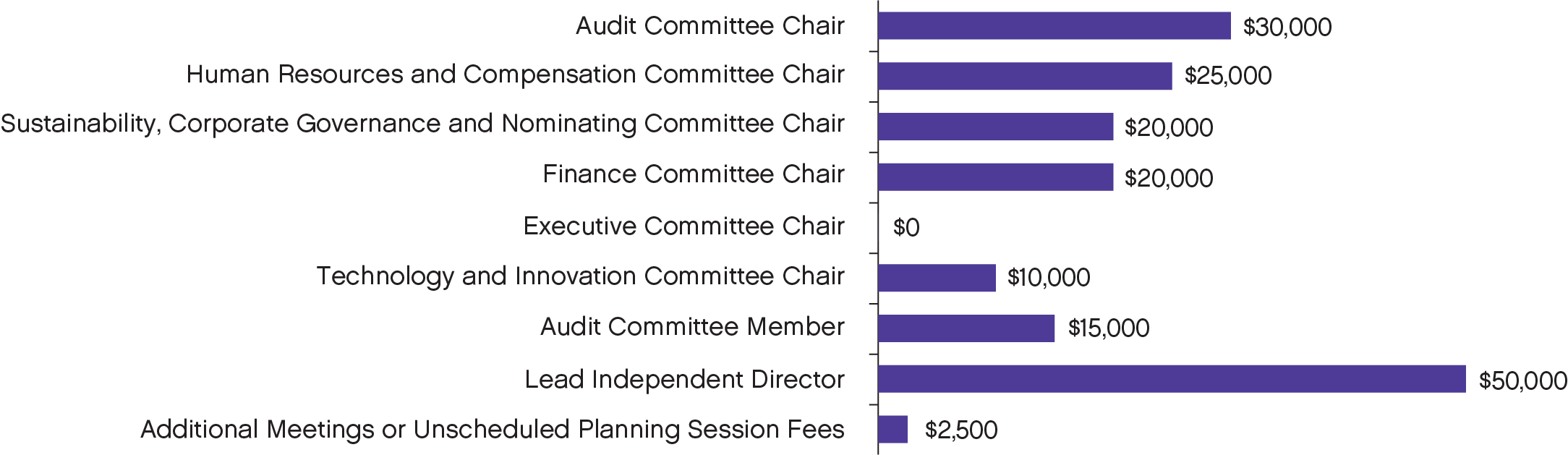Screen dimensions: 1568x455
Task: Click the Finance Committee Chair label
Action: pos(694,174)
